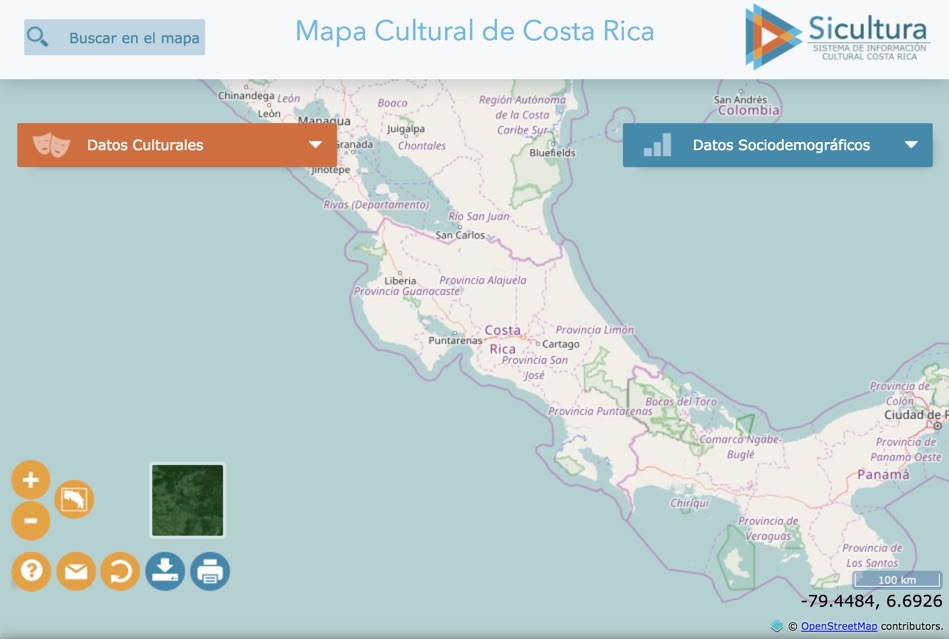Click the layers icon beside attribution

pyautogui.click(x=777, y=626)
